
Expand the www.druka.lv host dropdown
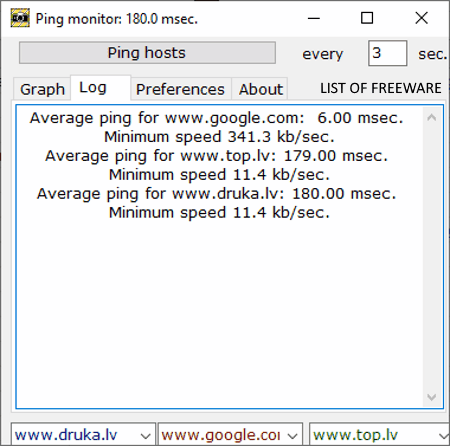[145, 436]
